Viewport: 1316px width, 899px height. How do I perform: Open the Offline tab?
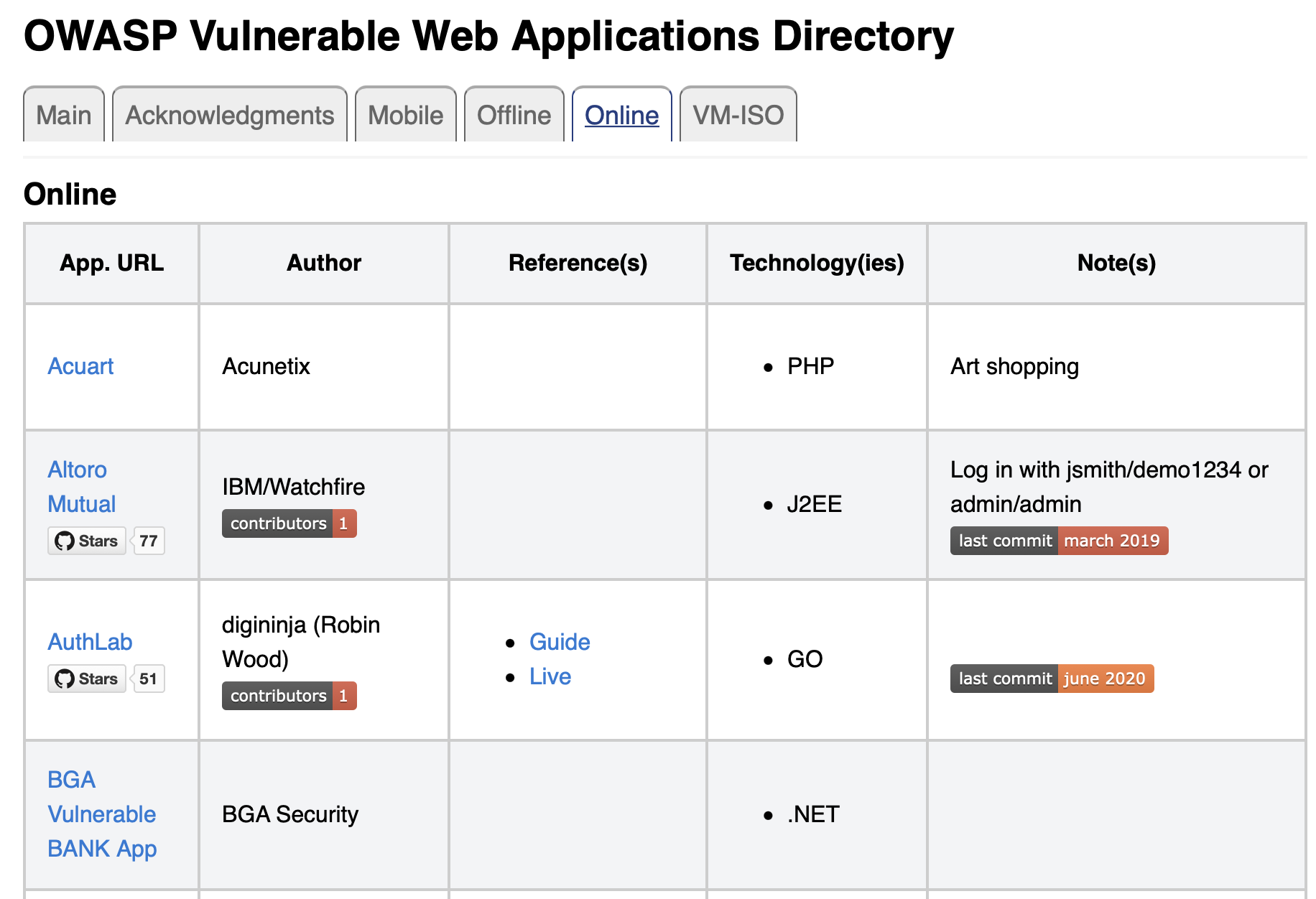click(514, 115)
